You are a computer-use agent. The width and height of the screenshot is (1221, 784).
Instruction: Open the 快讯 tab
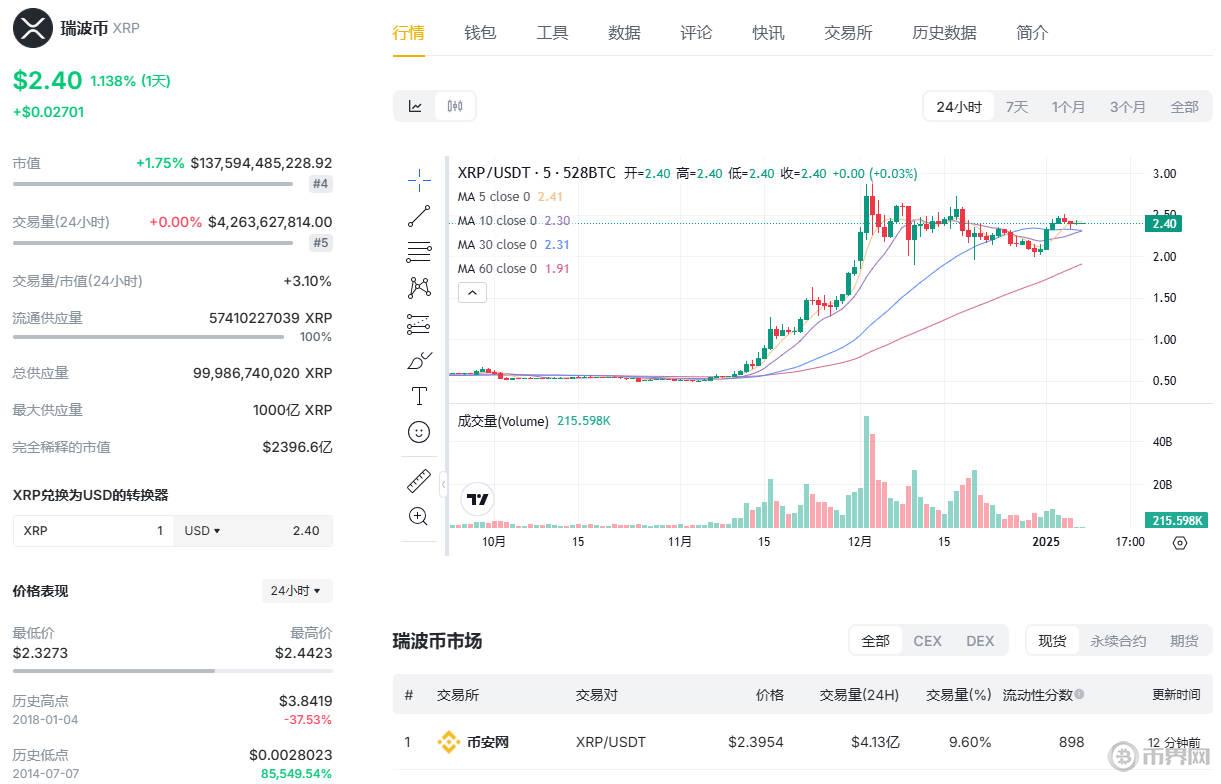768,32
